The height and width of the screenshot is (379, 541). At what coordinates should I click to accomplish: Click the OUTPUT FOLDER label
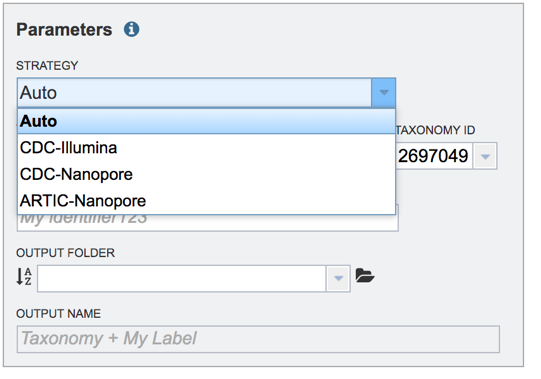tap(66, 253)
